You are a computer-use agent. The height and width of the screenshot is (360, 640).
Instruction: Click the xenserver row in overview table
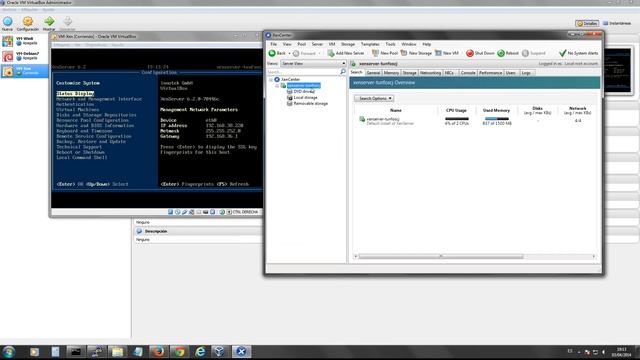(x=476, y=121)
